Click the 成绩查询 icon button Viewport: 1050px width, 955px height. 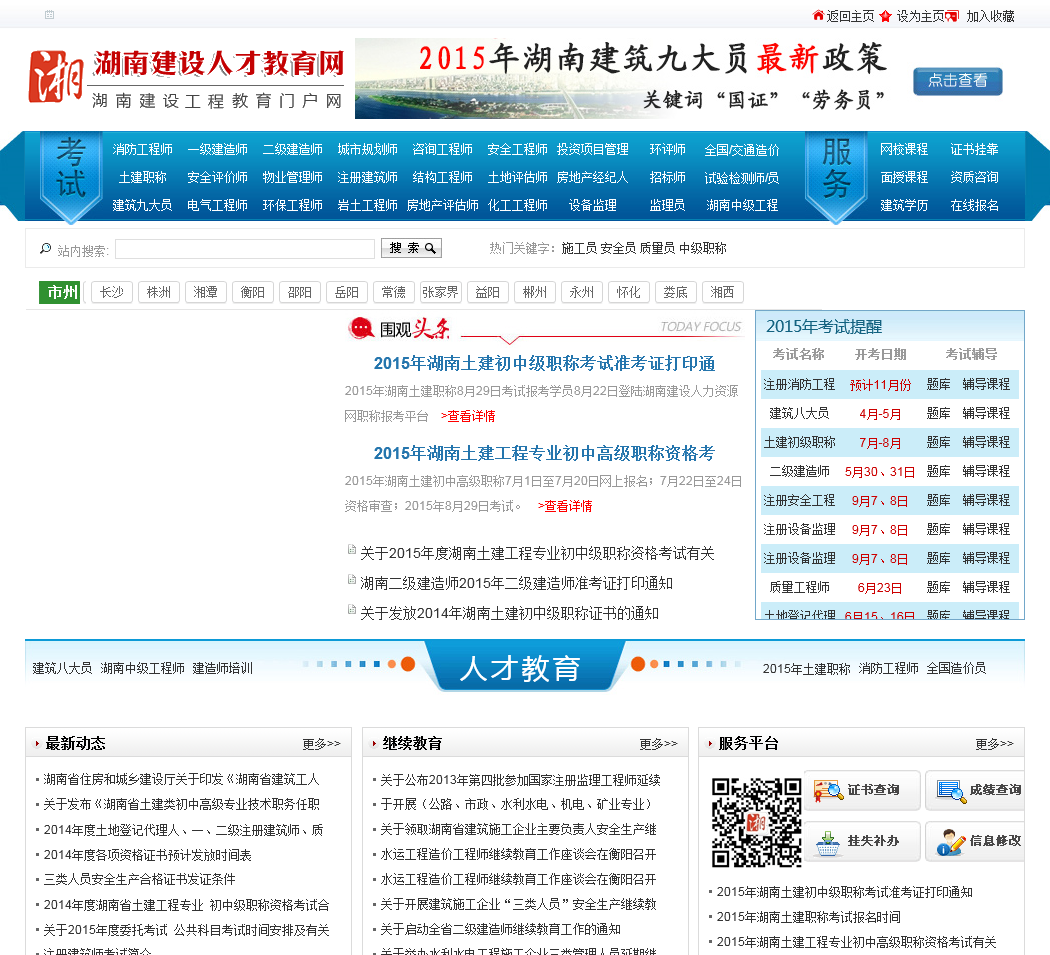tap(975, 790)
